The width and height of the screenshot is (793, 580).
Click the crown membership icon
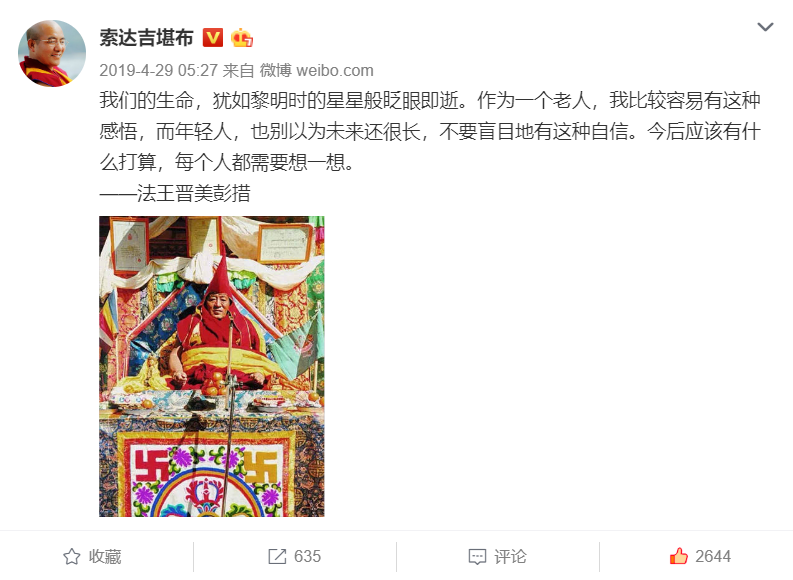(x=242, y=38)
